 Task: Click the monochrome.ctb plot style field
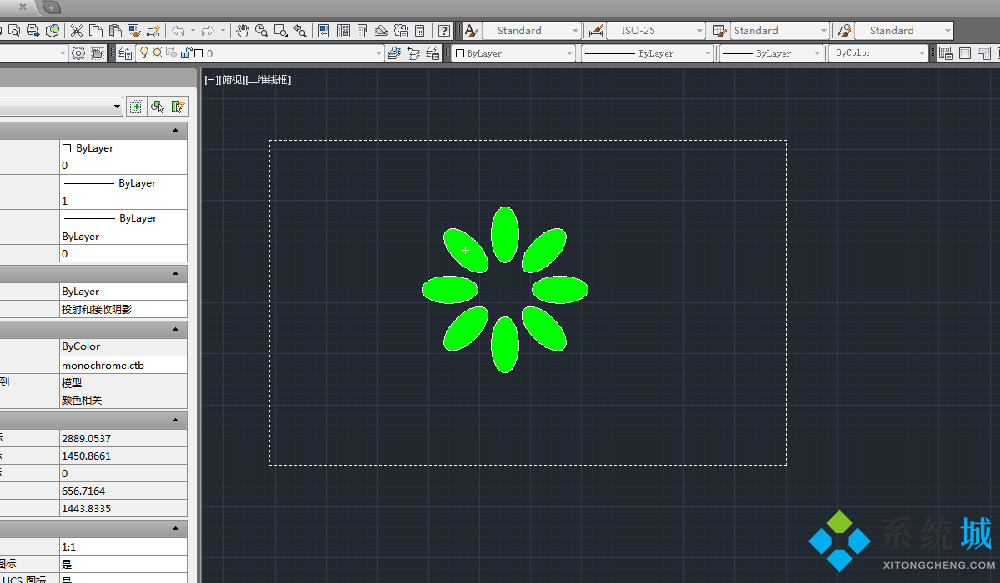(x=122, y=366)
